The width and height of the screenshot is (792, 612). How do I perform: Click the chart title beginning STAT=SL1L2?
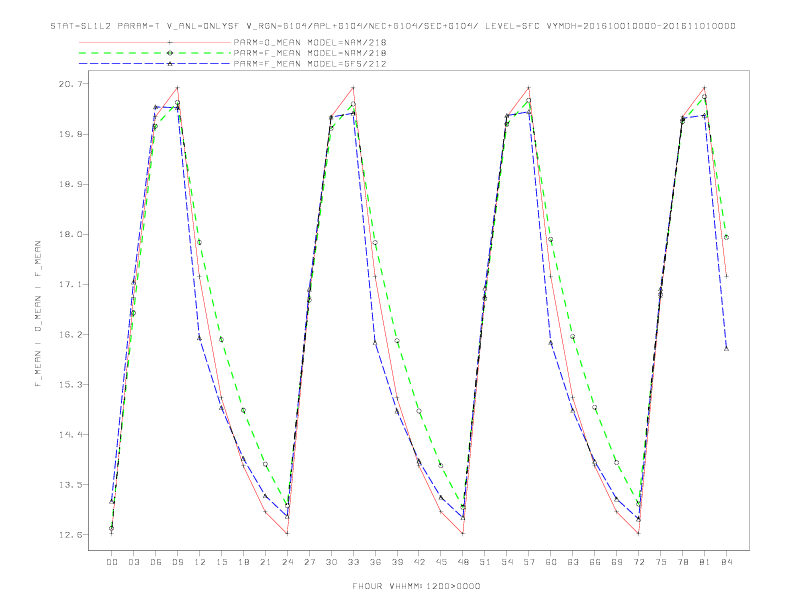[393, 26]
